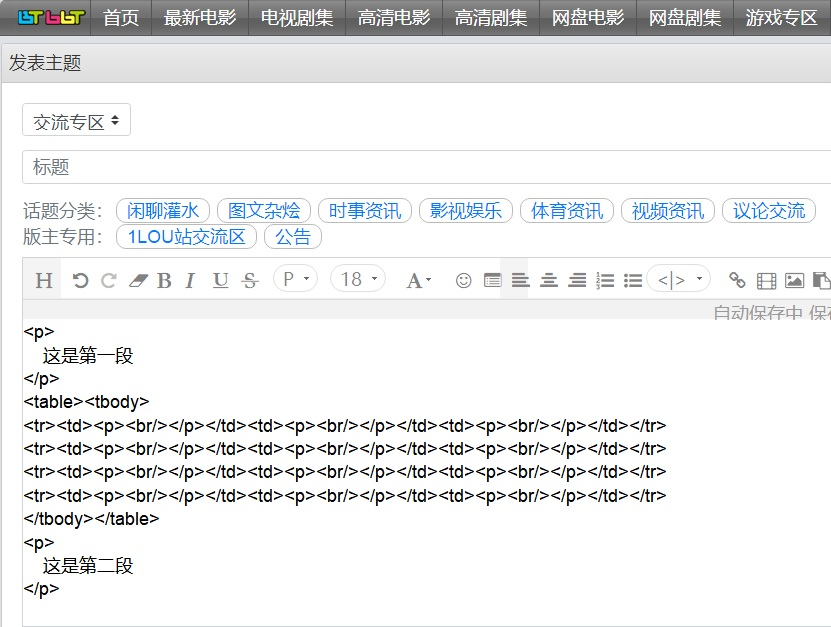
Task: Select the 闲聊灌水 topic tag
Action: point(163,211)
